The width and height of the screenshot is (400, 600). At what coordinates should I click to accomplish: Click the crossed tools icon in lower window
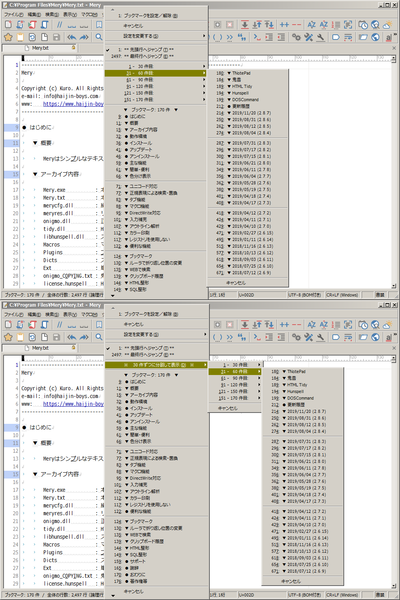coord(309,337)
